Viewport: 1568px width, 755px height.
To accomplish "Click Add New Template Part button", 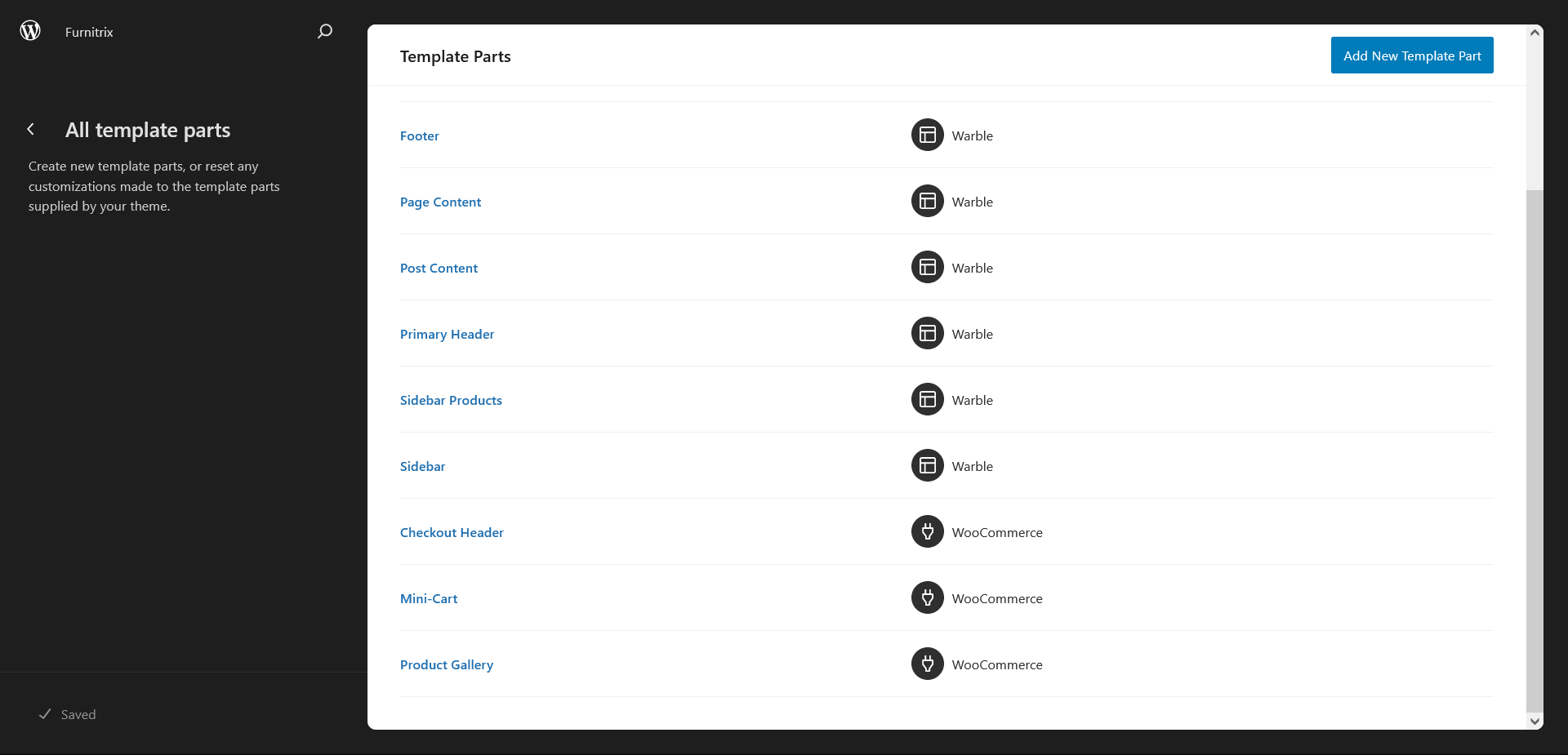I will pyautogui.click(x=1411, y=56).
